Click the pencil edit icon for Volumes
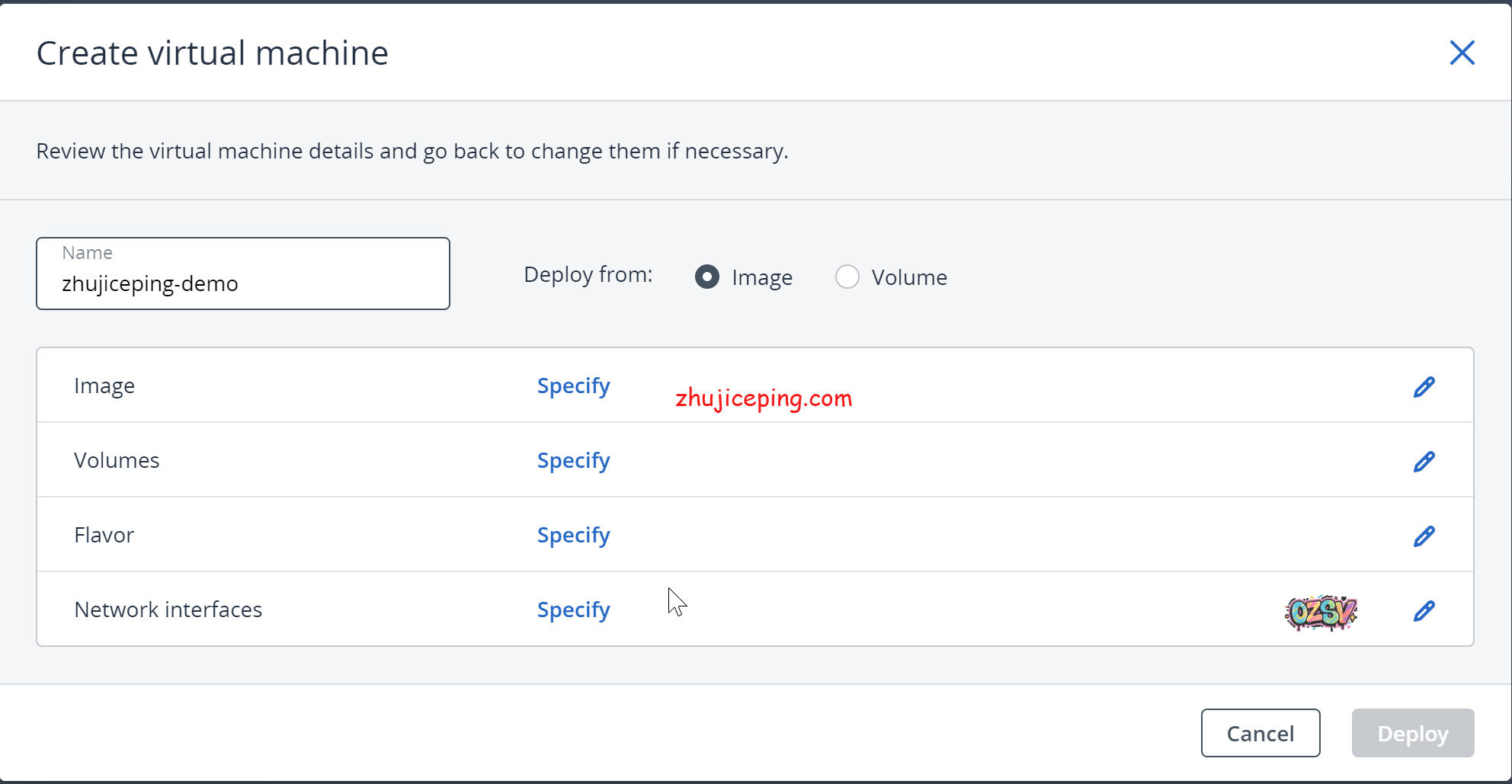1512x784 pixels. pos(1424,462)
